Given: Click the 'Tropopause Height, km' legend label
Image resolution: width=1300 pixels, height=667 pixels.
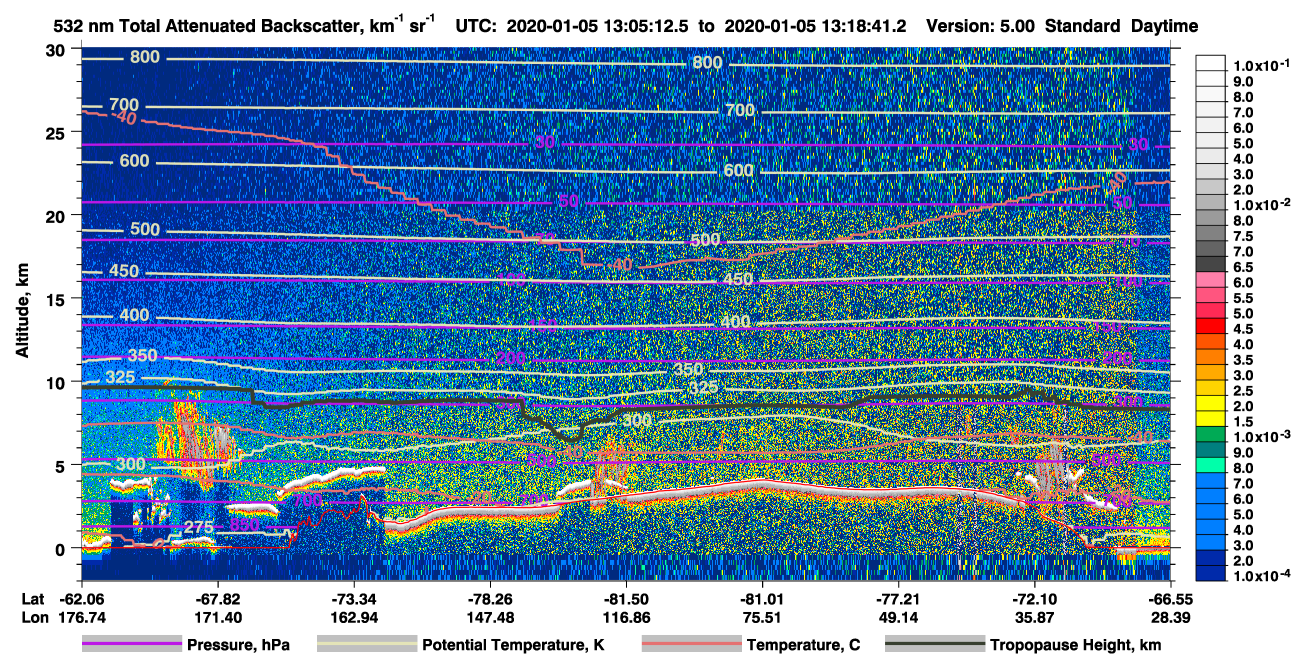Looking at the screenshot, I should point(1075,645).
